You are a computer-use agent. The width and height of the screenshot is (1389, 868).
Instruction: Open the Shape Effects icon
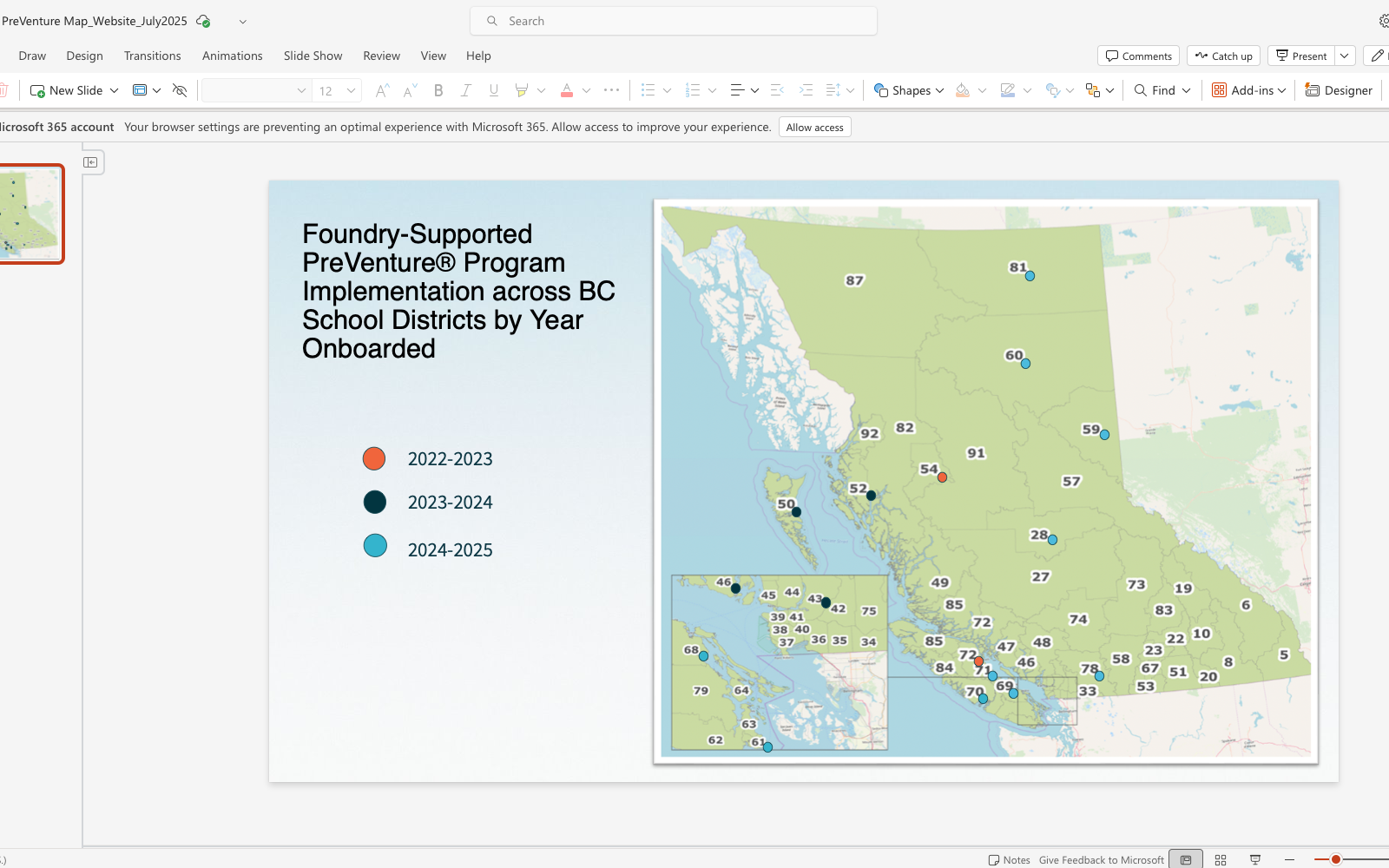tap(1053, 90)
